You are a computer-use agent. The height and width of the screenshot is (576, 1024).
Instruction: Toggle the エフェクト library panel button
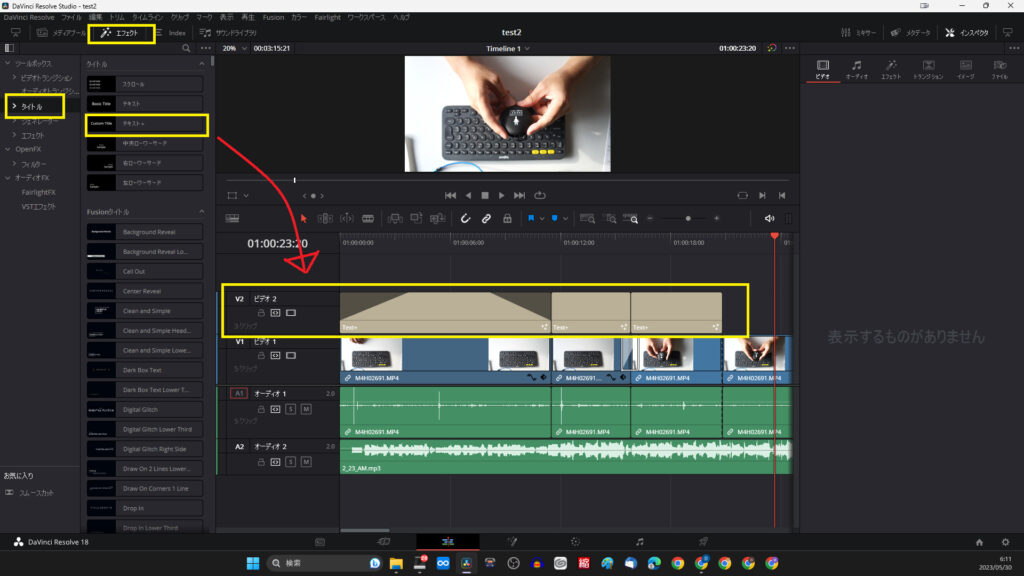point(120,33)
